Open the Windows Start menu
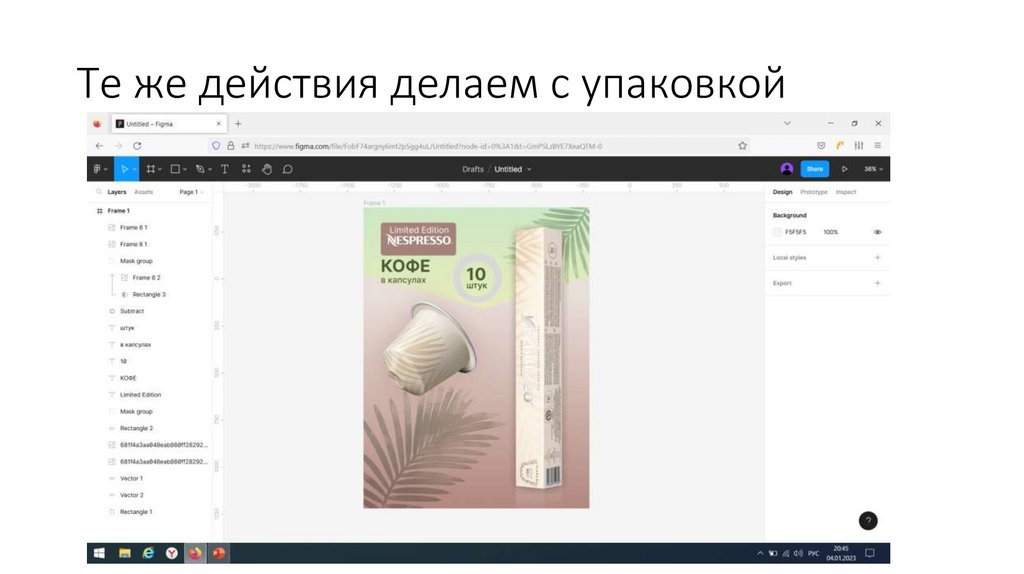Screen dimensions: 1024x574 [x=99, y=553]
